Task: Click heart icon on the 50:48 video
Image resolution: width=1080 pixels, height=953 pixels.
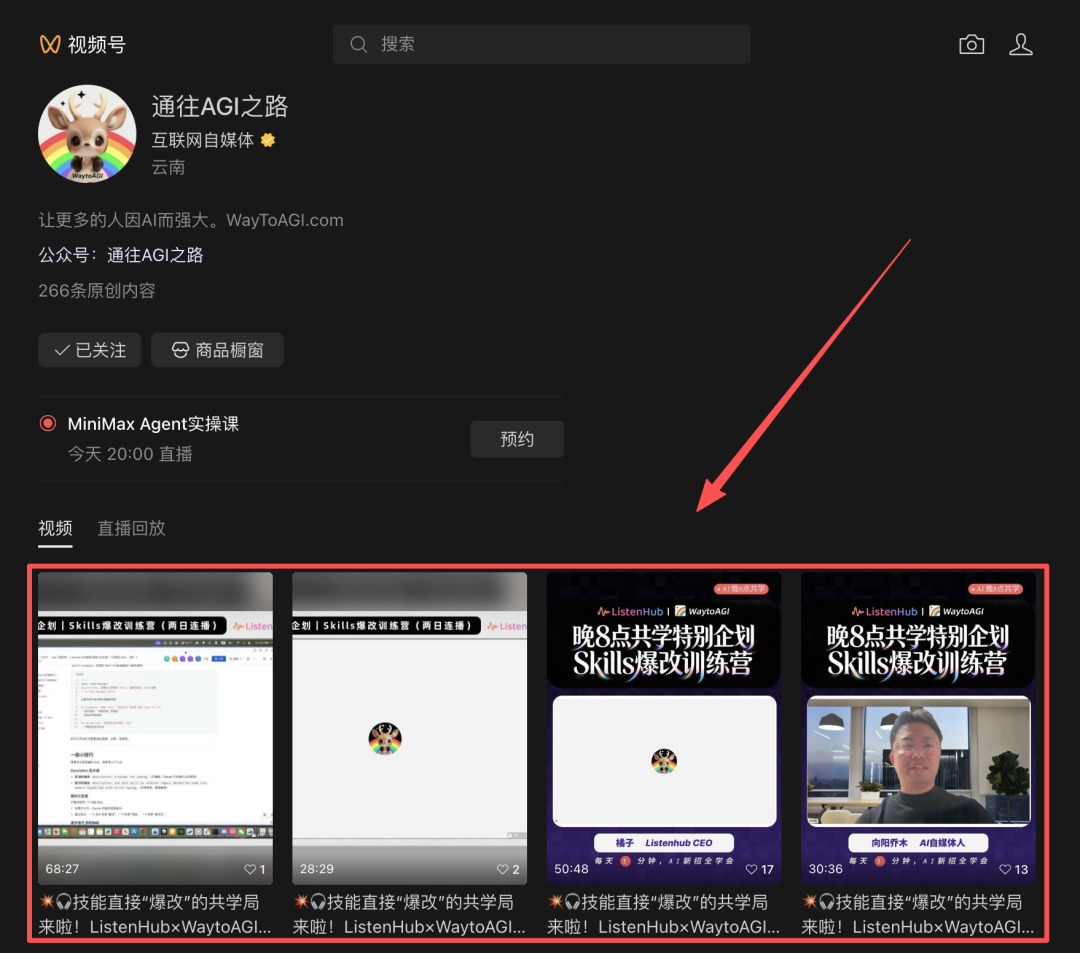Action: tap(752, 869)
